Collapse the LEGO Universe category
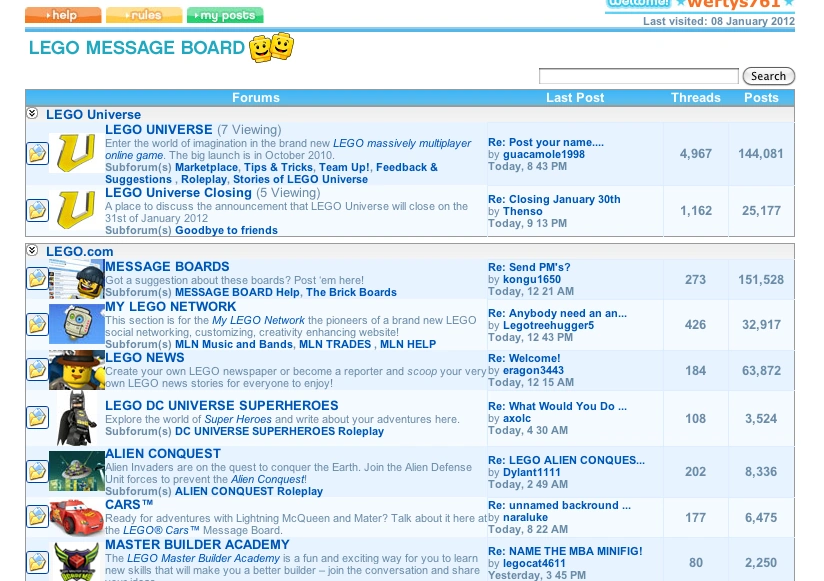This screenshot has width=824, height=581. [32, 113]
